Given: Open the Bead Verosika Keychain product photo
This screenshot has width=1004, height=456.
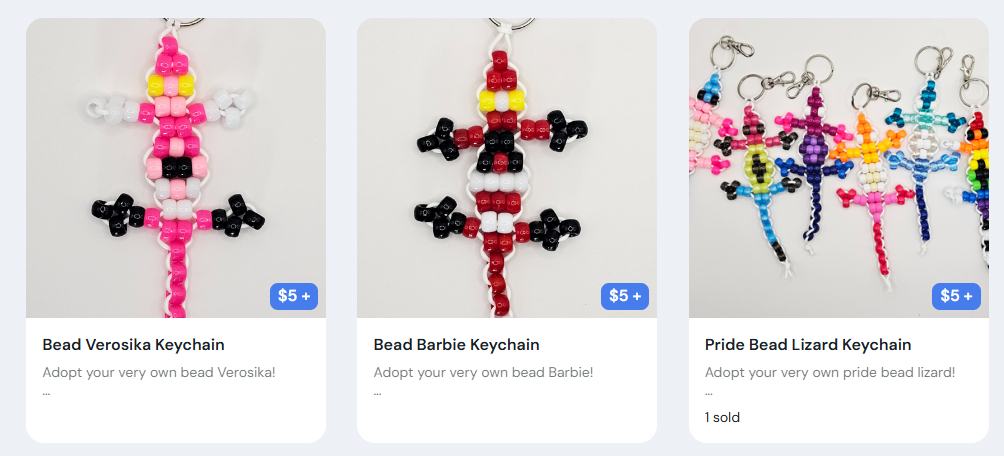Looking at the screenshot, I should click(175, 168).
